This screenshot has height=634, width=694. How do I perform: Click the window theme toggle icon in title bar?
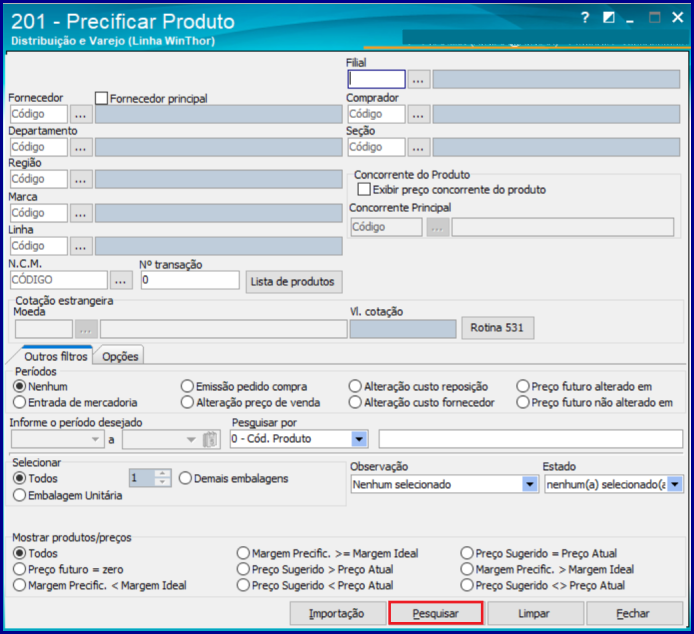tap(609, 18)
